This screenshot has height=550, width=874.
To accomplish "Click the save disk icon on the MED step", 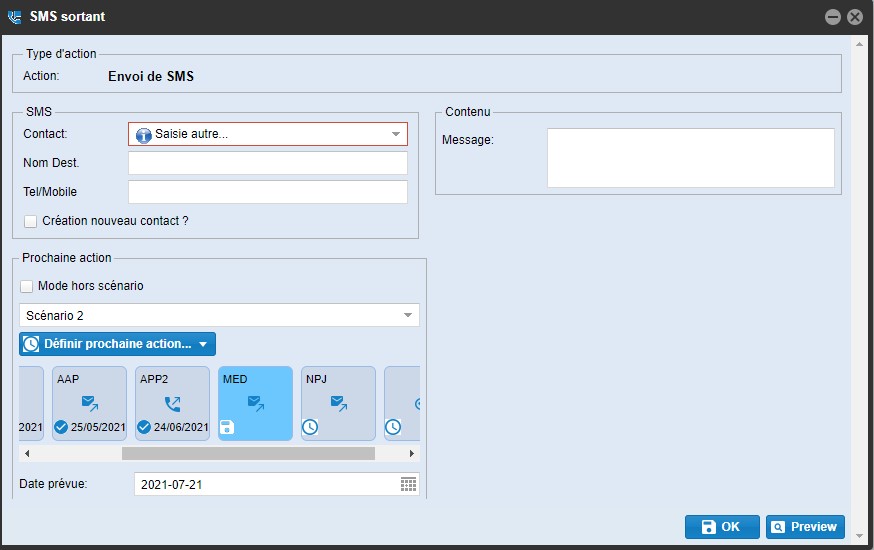I will click(228, 427).
